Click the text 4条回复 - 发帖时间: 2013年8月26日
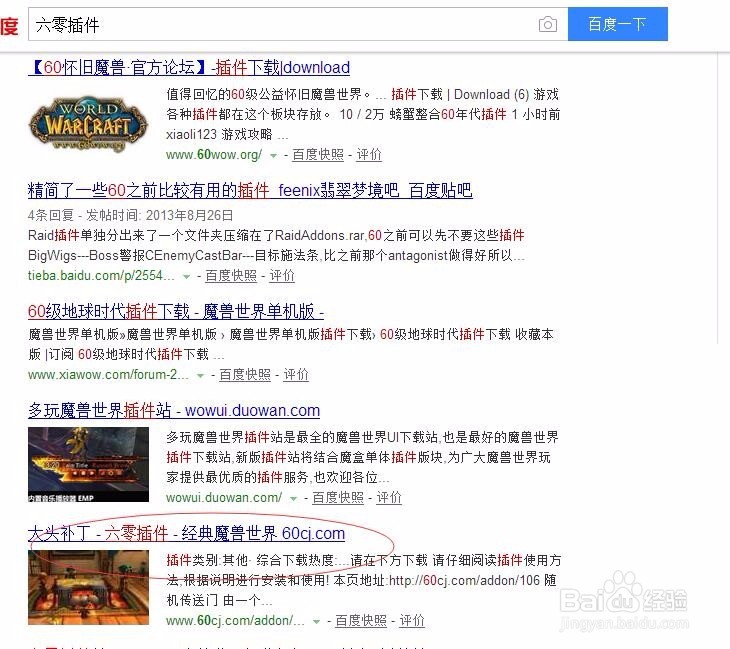This screenshot has height=649, width=730. [130, 215]
